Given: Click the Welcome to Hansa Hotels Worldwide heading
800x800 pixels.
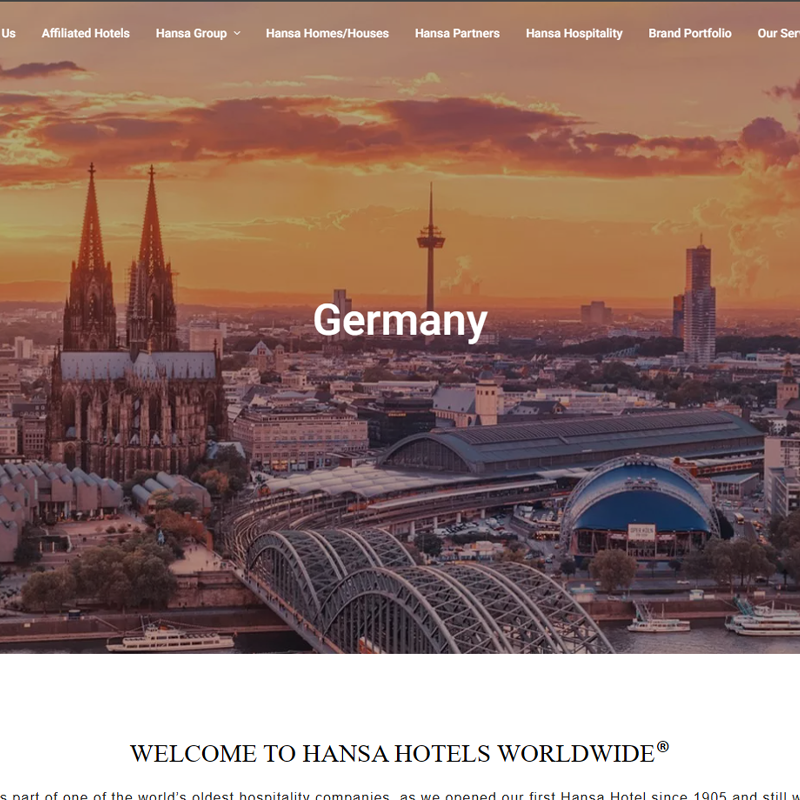Looking at the screenshot, I should [x=392, y=754].
